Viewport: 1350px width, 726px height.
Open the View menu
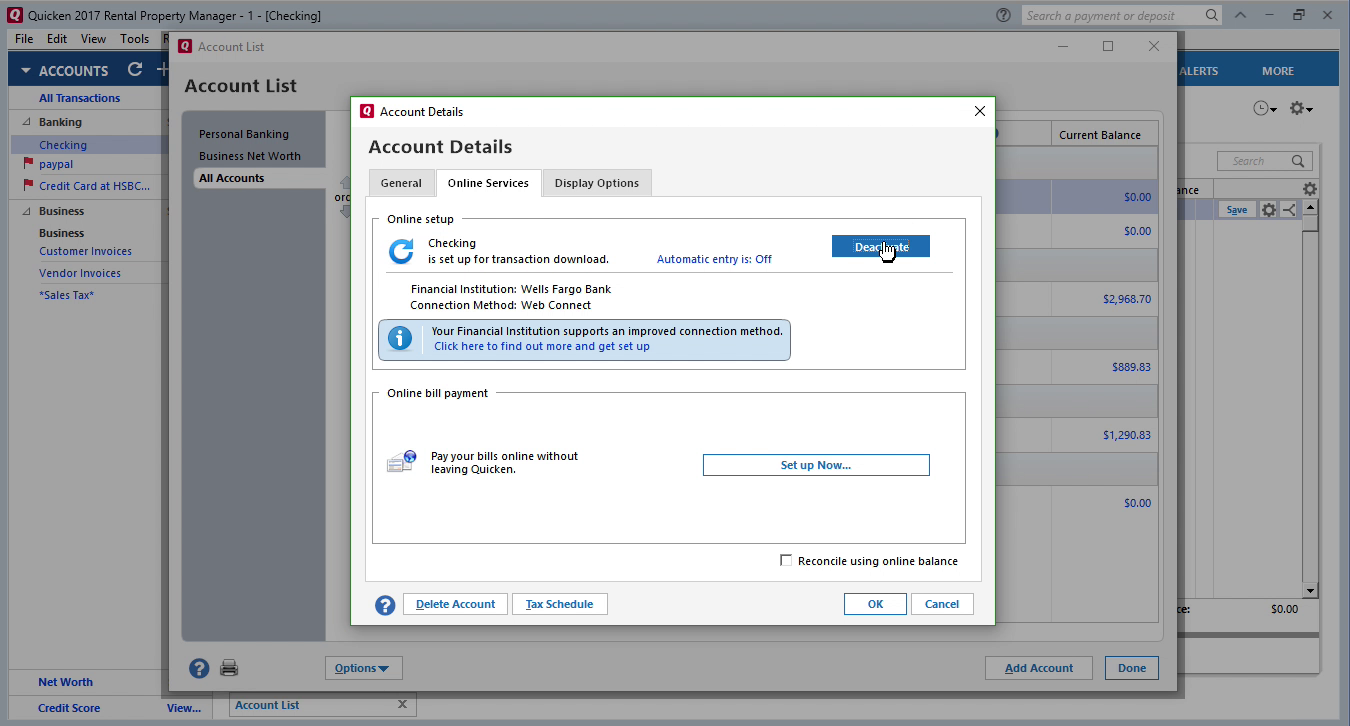click(x=93, y=39)
